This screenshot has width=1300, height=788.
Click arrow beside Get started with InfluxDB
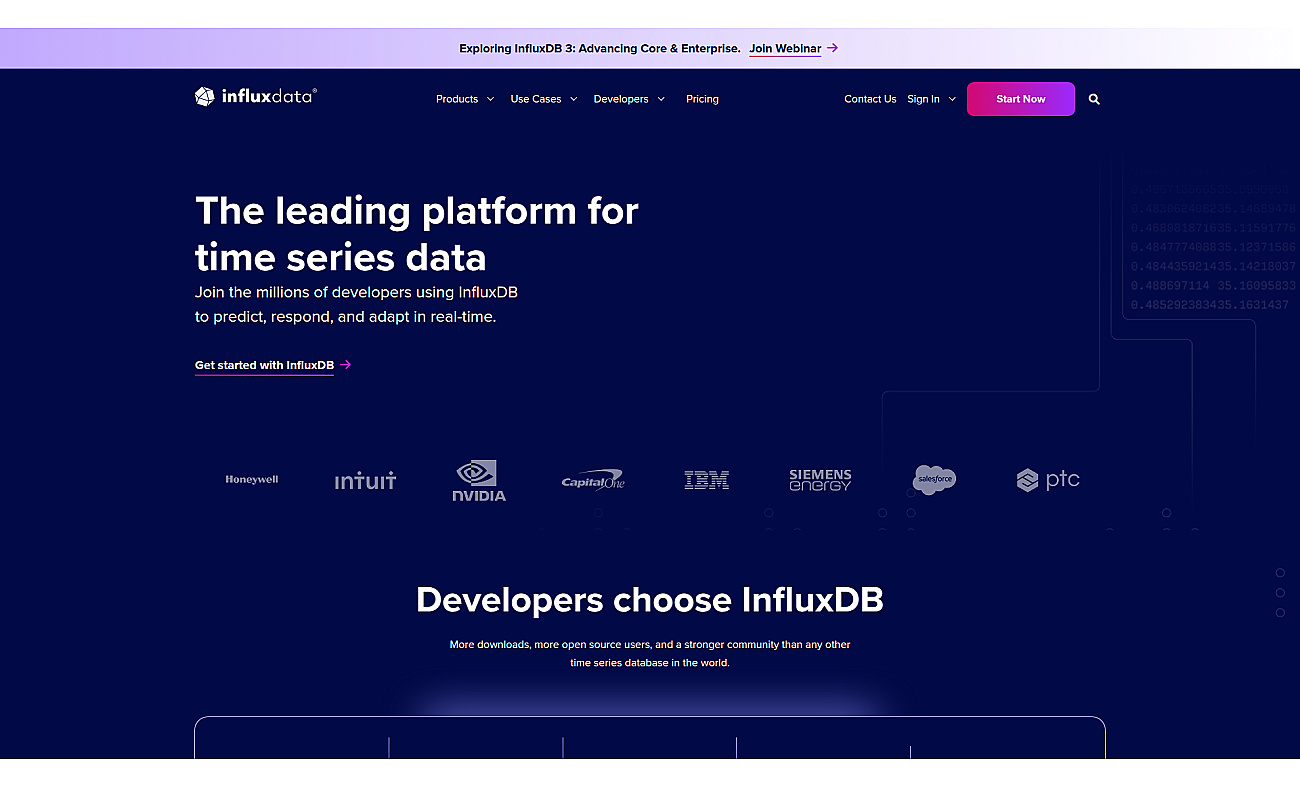pos(345,365)
